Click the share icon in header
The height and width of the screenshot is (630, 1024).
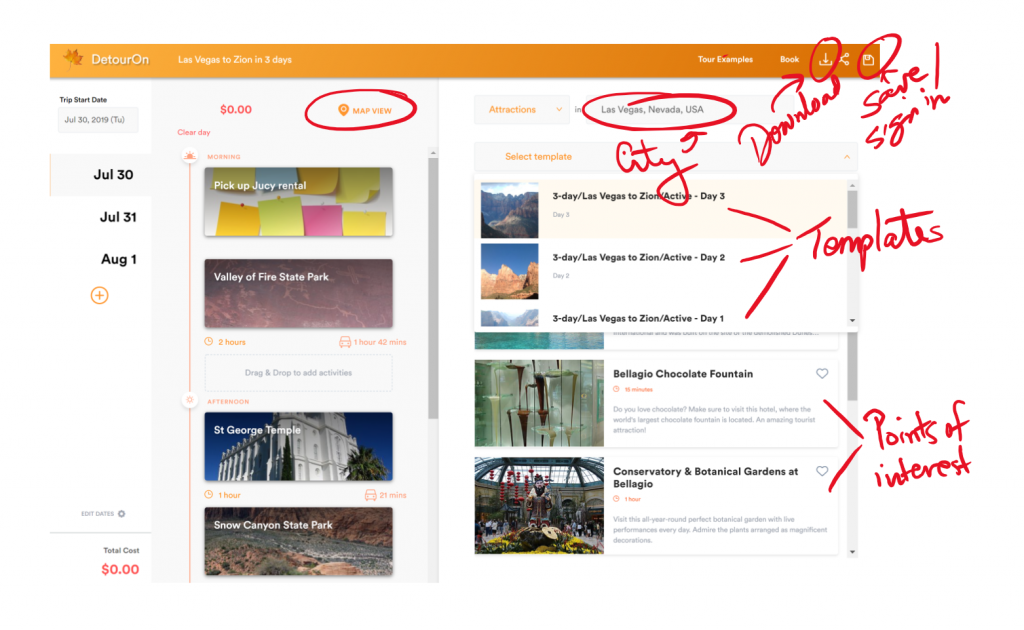pos(844,59)
